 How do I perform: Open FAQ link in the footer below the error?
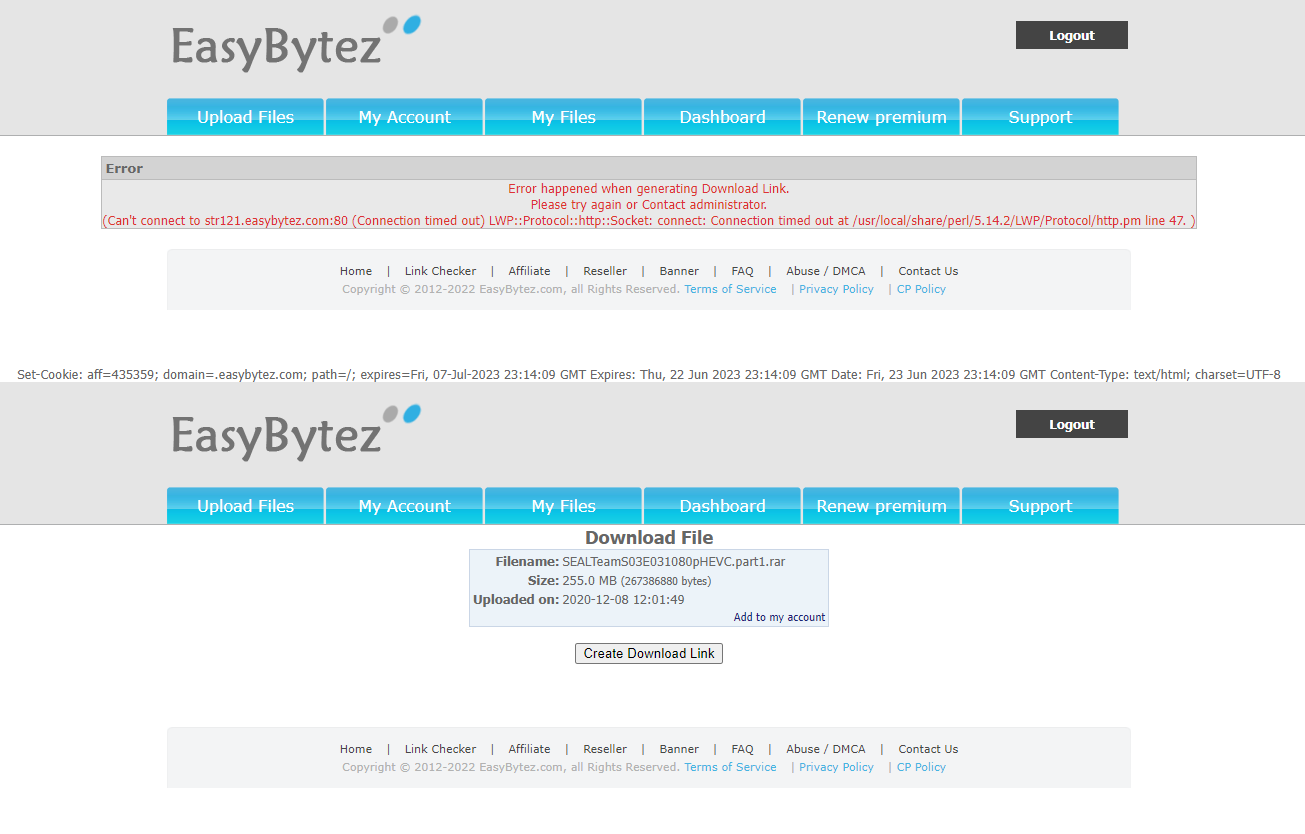coord(742,271)
